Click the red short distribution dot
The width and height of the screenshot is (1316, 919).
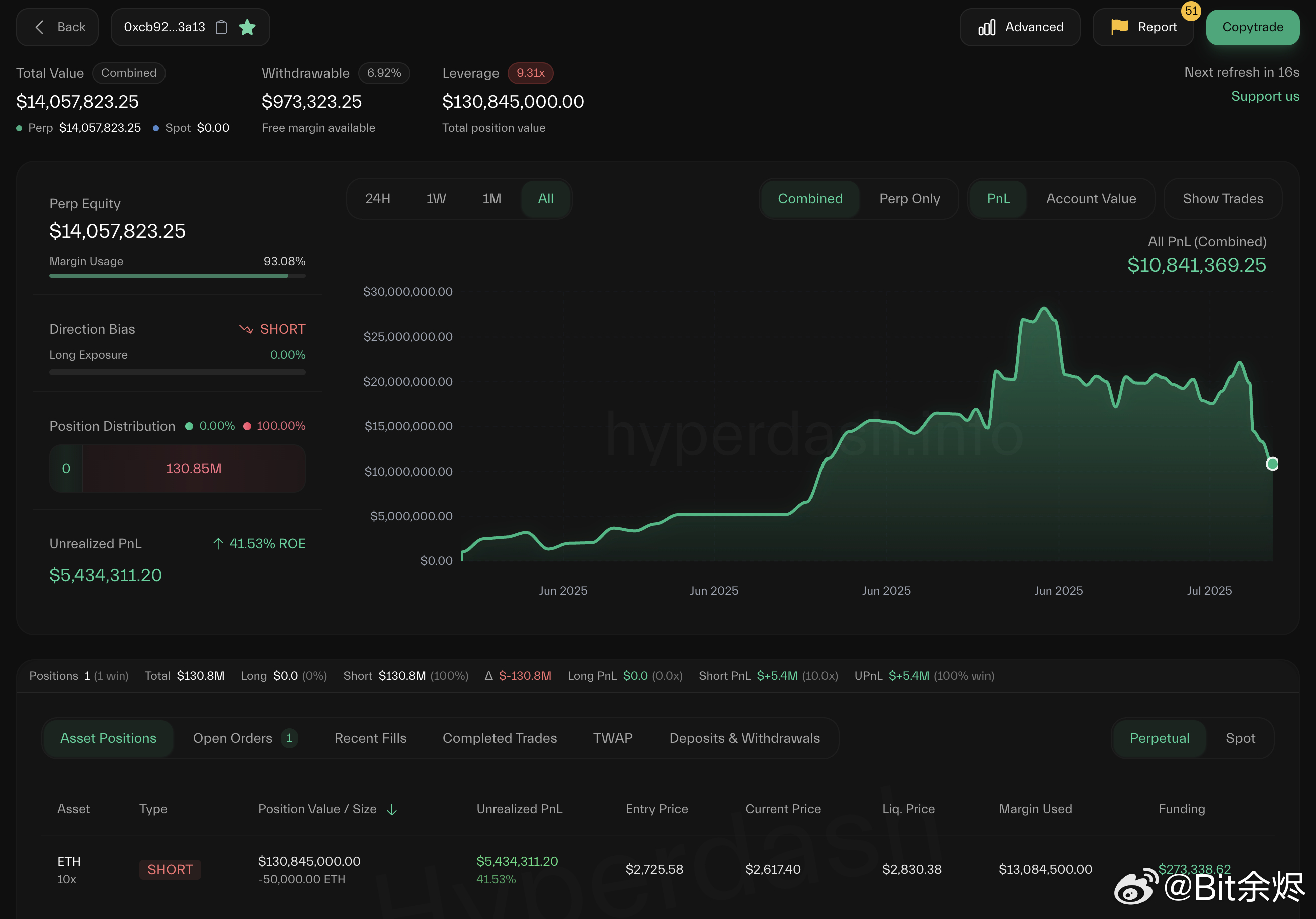247,426
